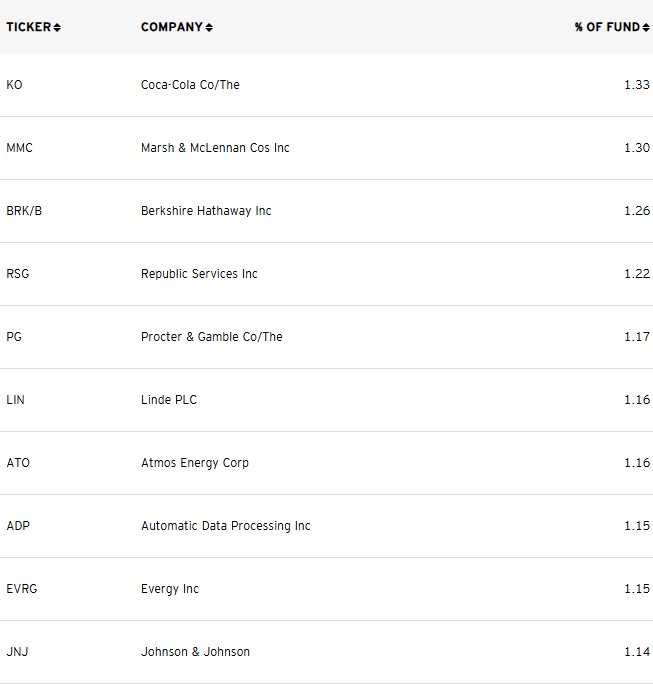Click the % OF FUND header text
This screenshot has width=653, height=684.
tap(607, 27)
